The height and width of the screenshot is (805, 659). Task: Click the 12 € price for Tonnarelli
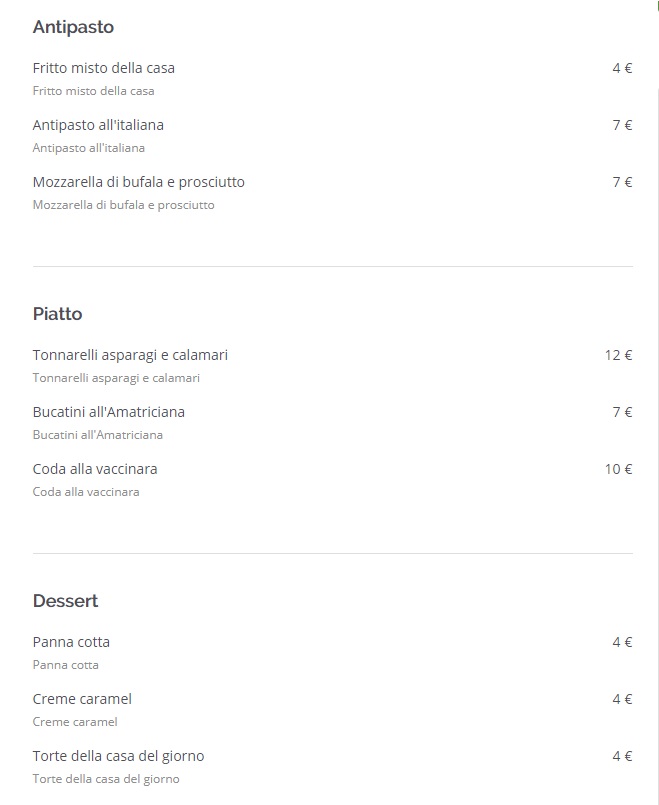pos(618,355)
